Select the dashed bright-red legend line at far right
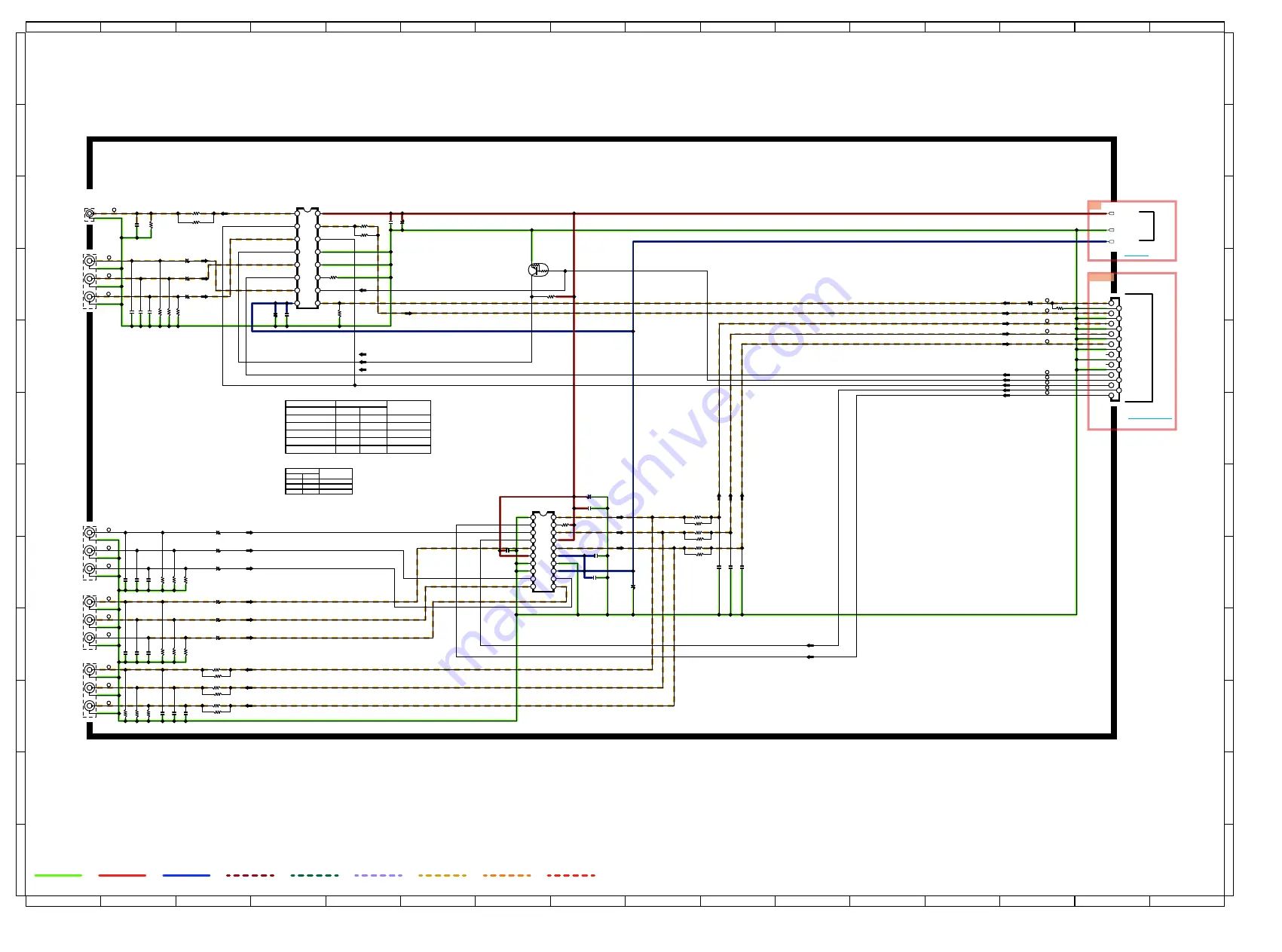This screenshot has width=1282, height=952. [x=571, y=875]
